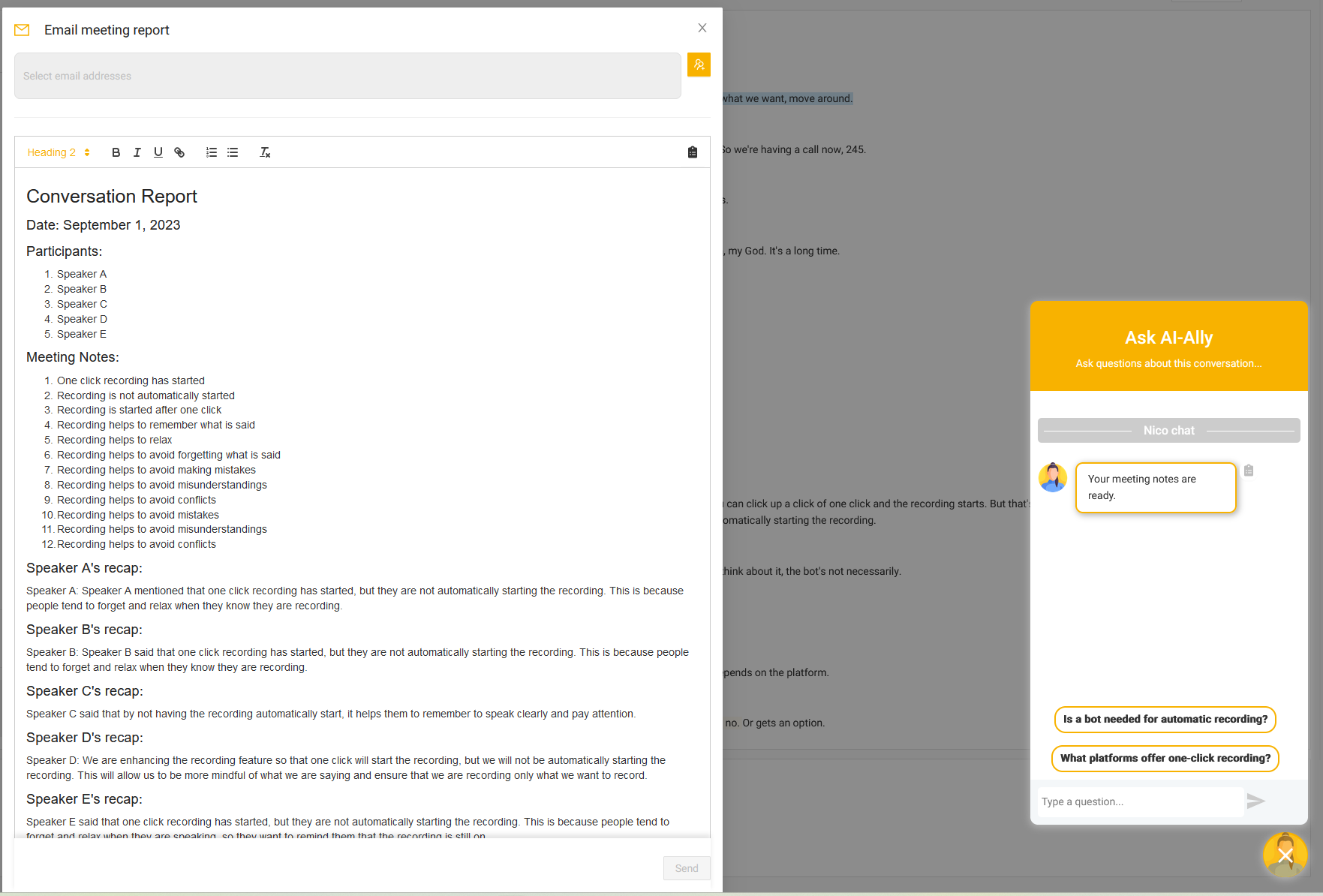Apply bulleted list formatting

pos(233,152)
